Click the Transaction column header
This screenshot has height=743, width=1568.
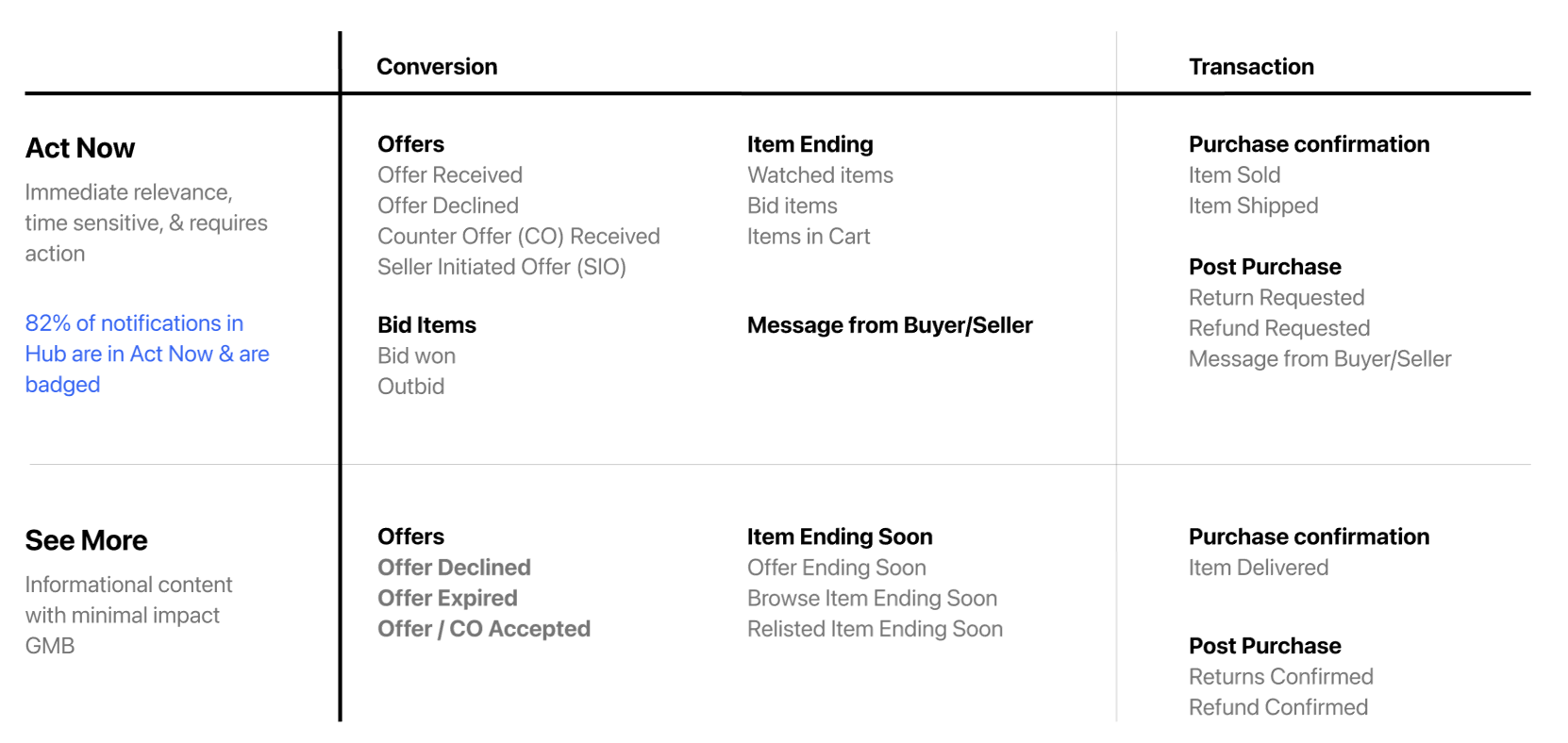point(1251,67)
